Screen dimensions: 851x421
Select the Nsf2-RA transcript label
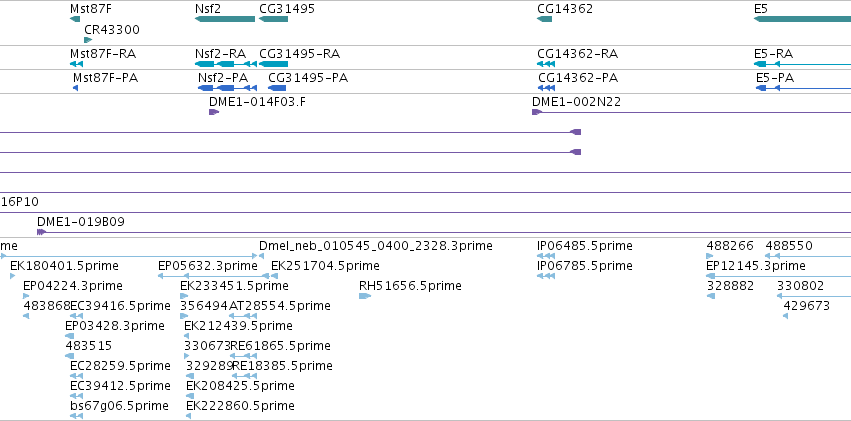[220, 54]
